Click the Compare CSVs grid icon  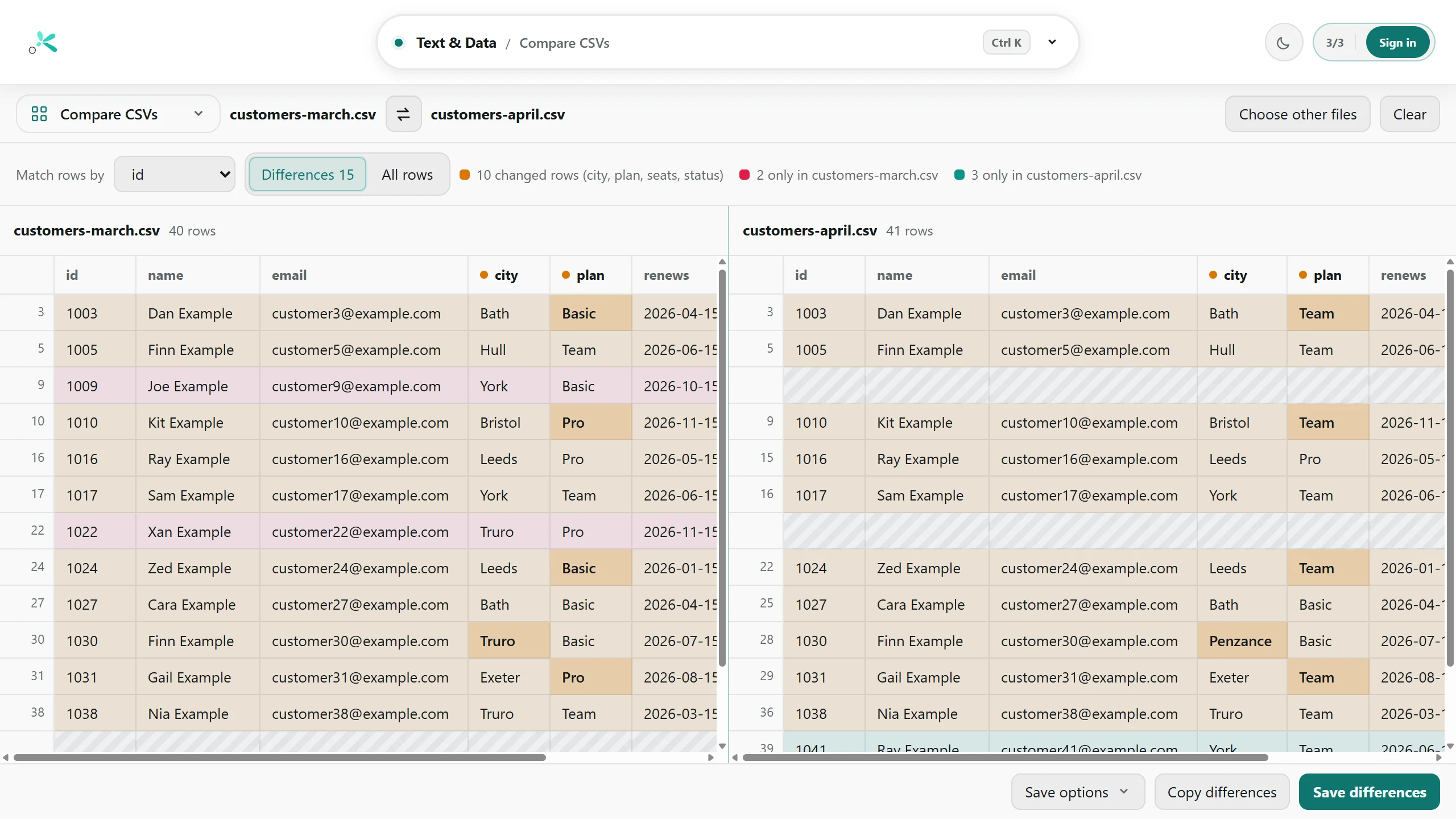[39, 114]
